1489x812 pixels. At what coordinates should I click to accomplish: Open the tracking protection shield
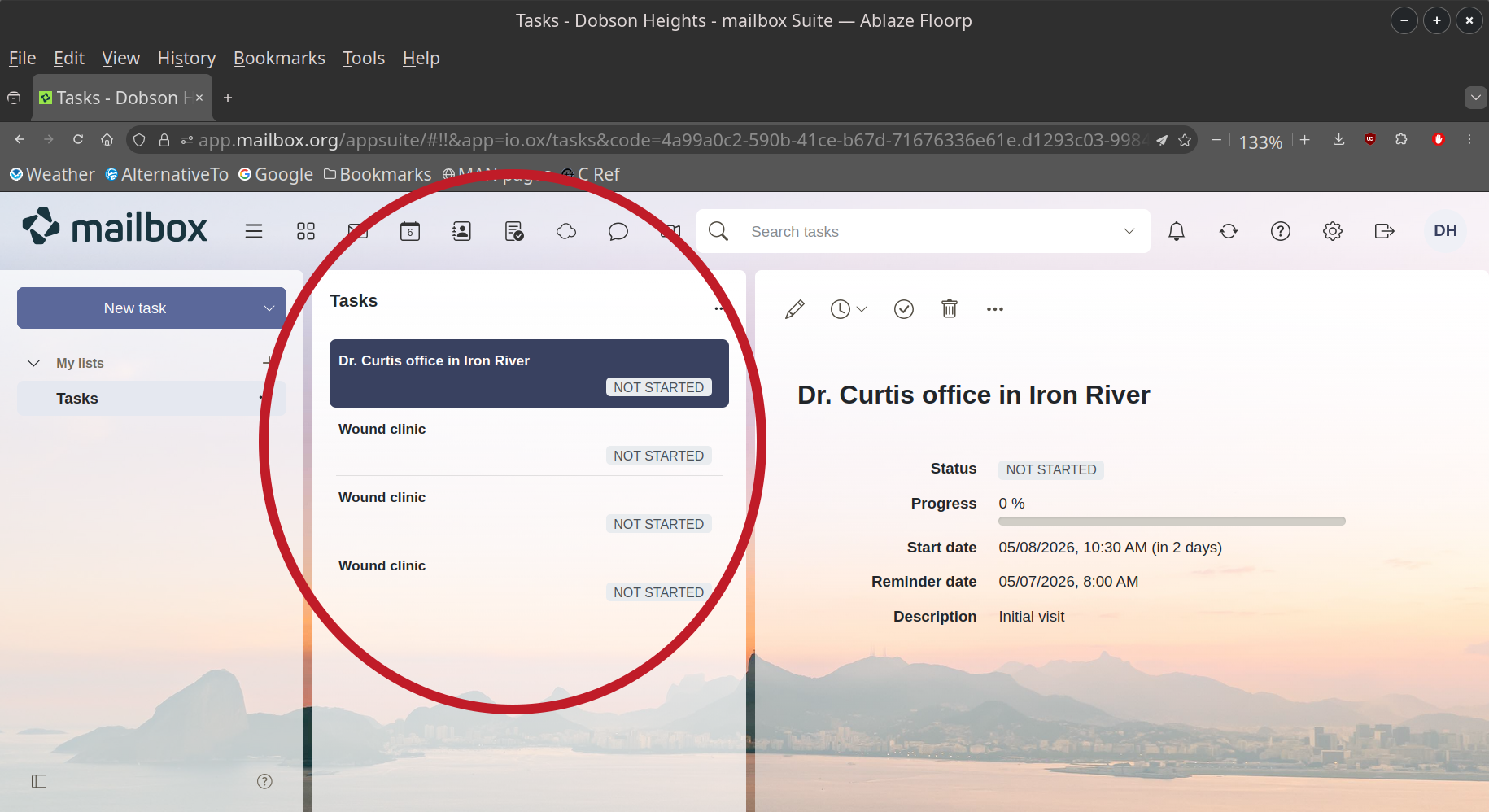click(x=139, y=140)
